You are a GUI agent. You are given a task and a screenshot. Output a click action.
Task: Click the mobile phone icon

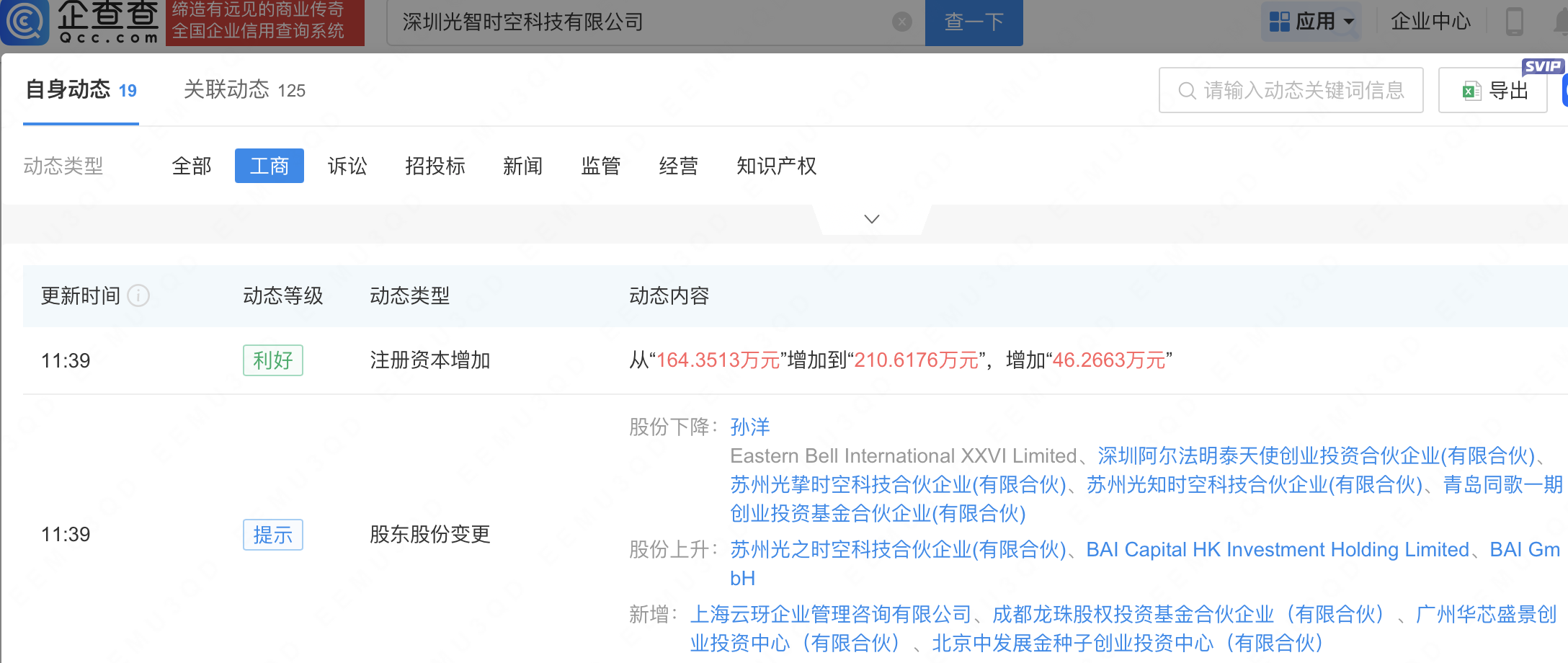[1514, 22]
